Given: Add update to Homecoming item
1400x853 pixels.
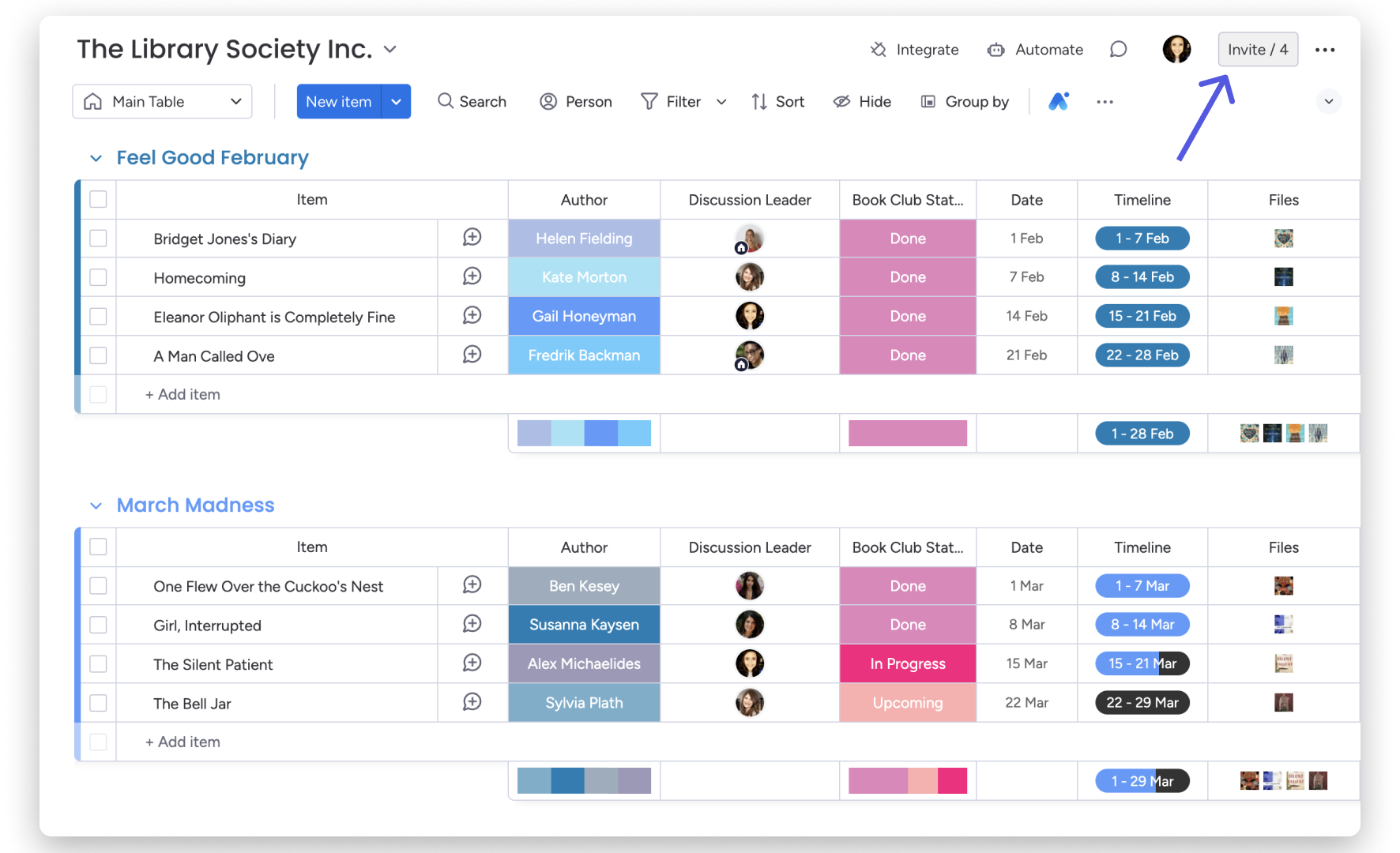Looking at the screenshot, I should (x=472, y=276).
